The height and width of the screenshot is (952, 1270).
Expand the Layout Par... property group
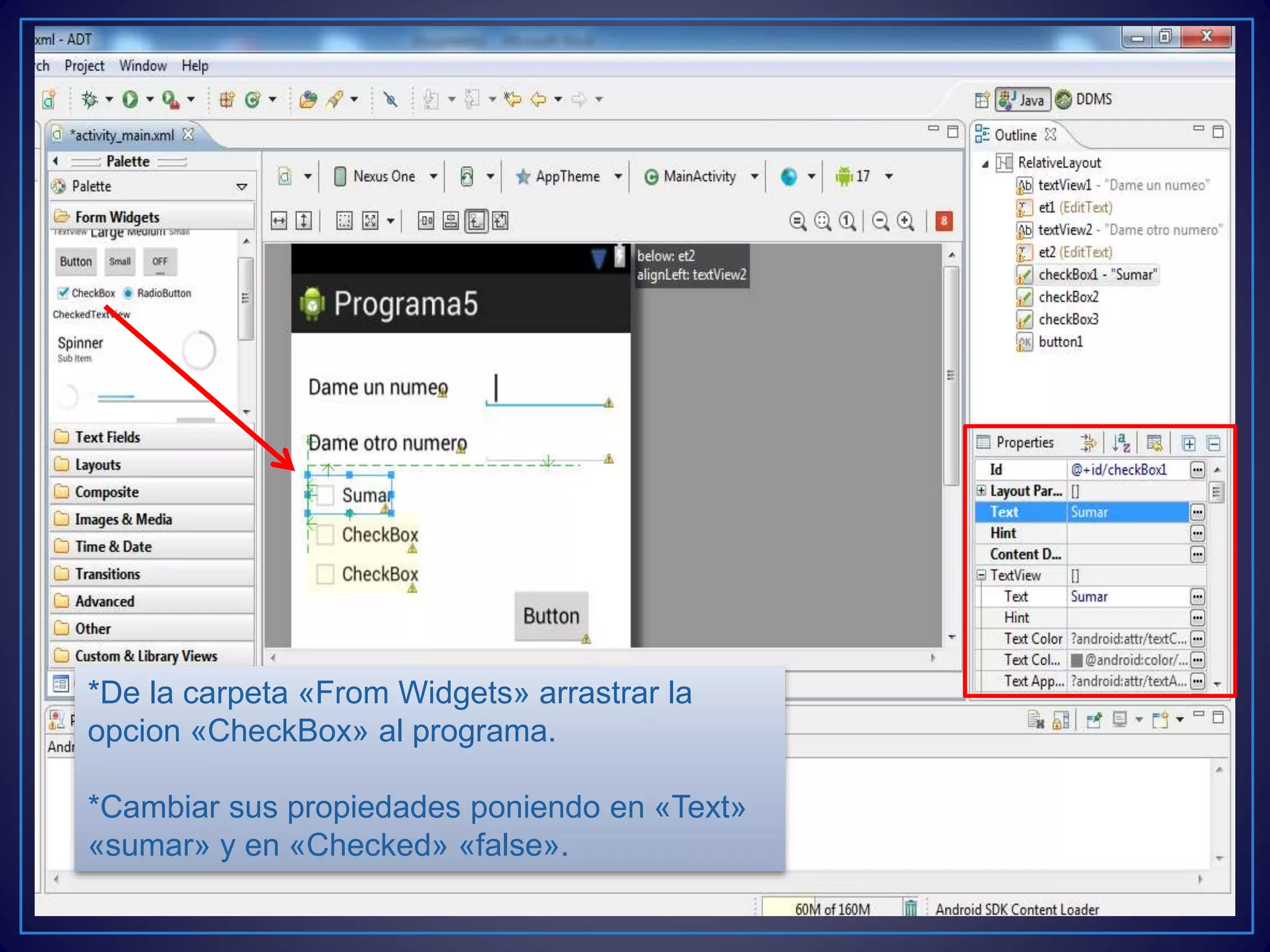point(981,490)
